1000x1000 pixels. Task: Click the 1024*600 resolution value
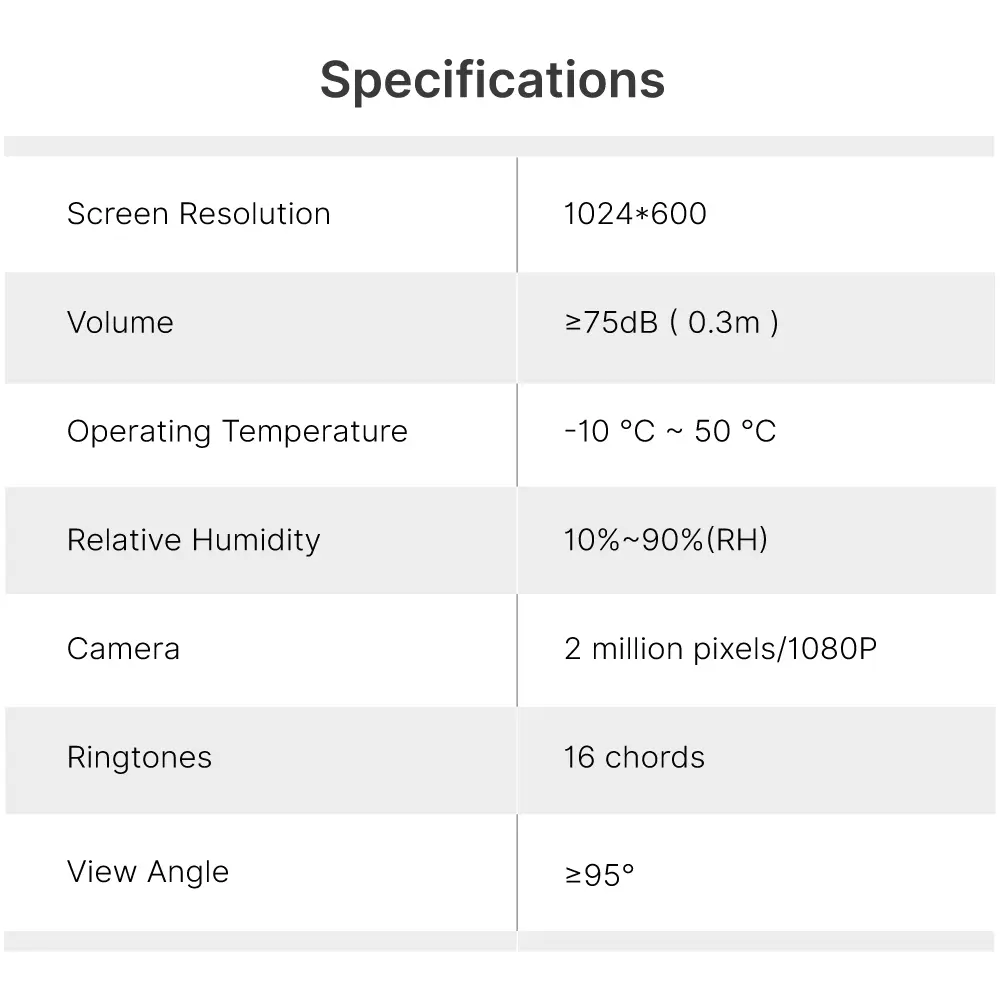[x=635, y=214]
